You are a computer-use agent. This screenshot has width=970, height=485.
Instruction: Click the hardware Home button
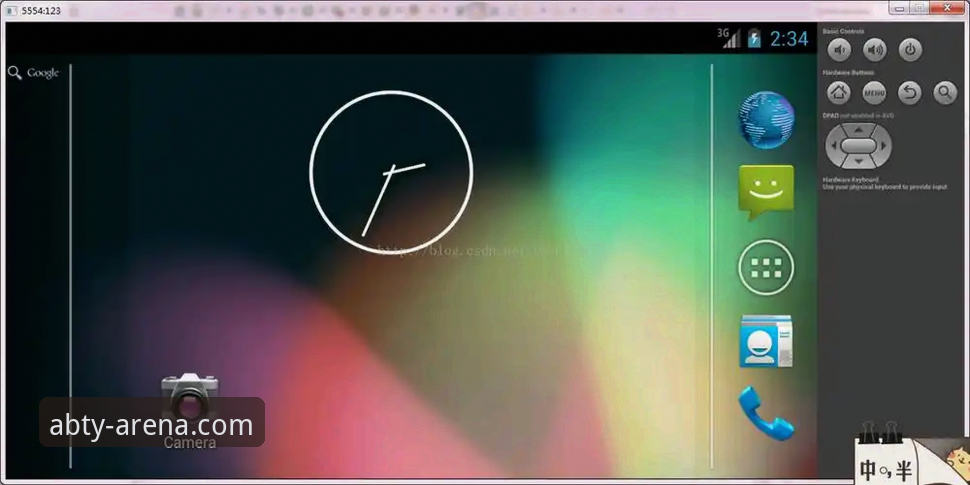[x=839, y=93]
